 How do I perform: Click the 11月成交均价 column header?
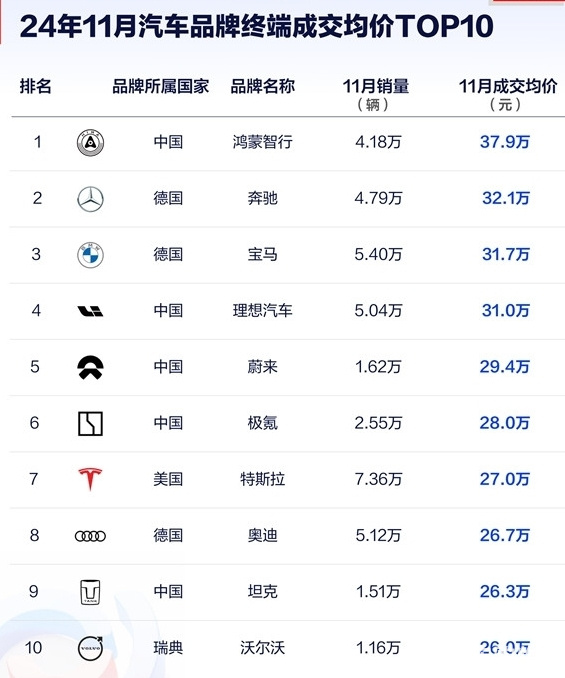click(508, 86)
